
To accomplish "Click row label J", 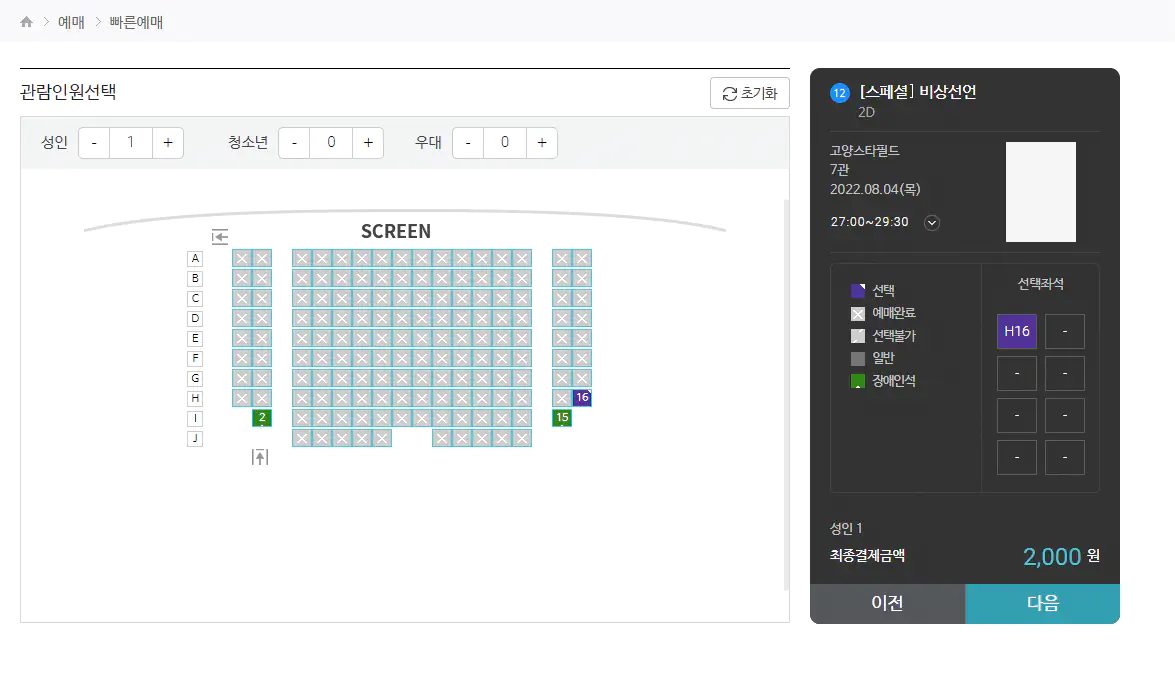I will [x=195, y=438].
